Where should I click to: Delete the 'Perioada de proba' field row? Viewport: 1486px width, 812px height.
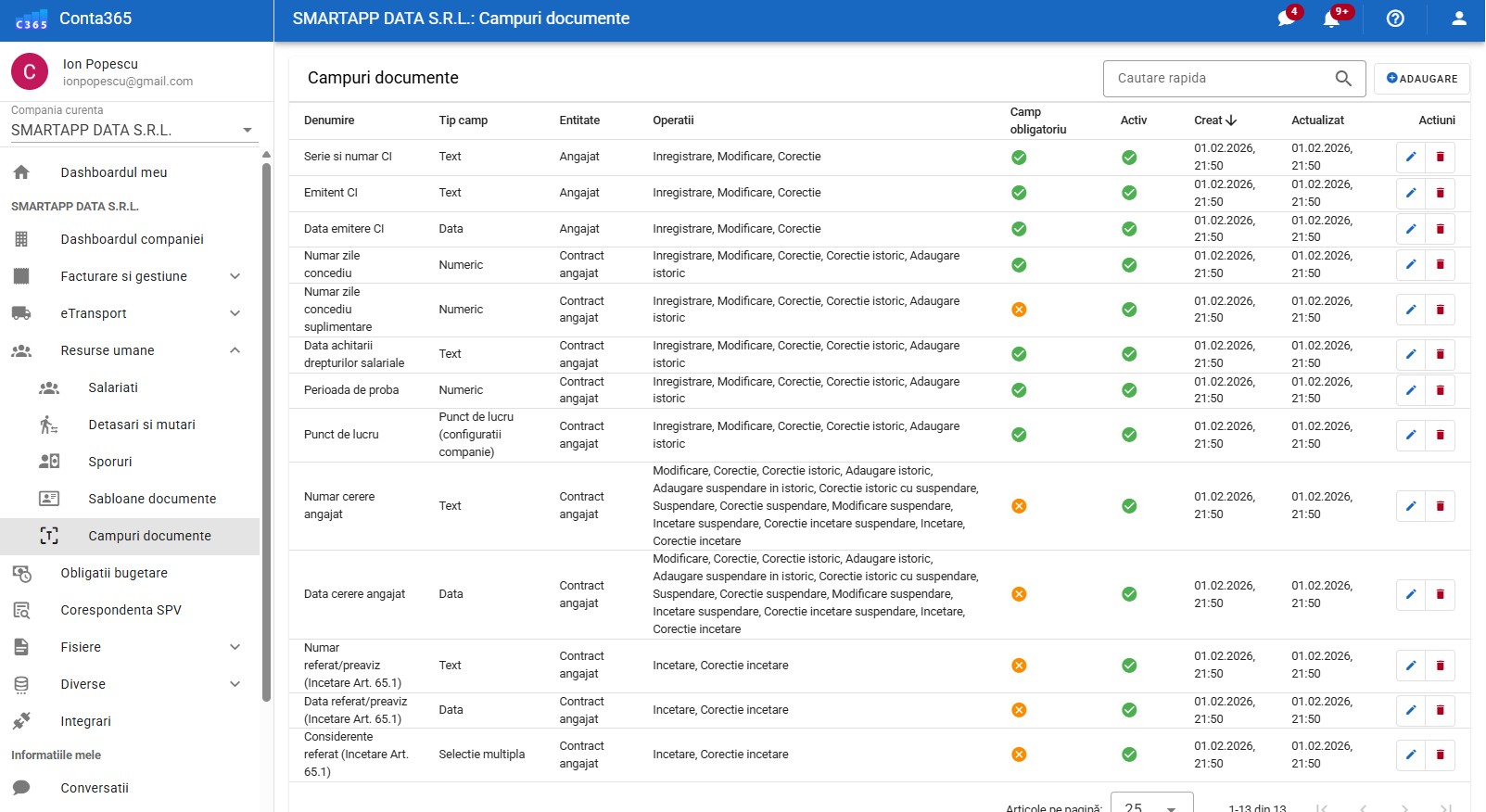[x=1440, y=390]
